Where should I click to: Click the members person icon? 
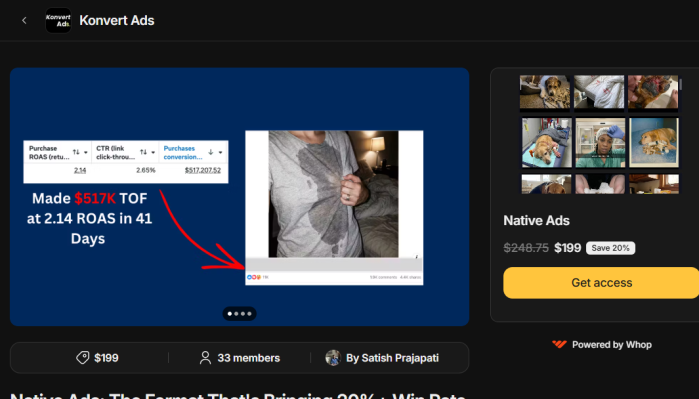205,358
